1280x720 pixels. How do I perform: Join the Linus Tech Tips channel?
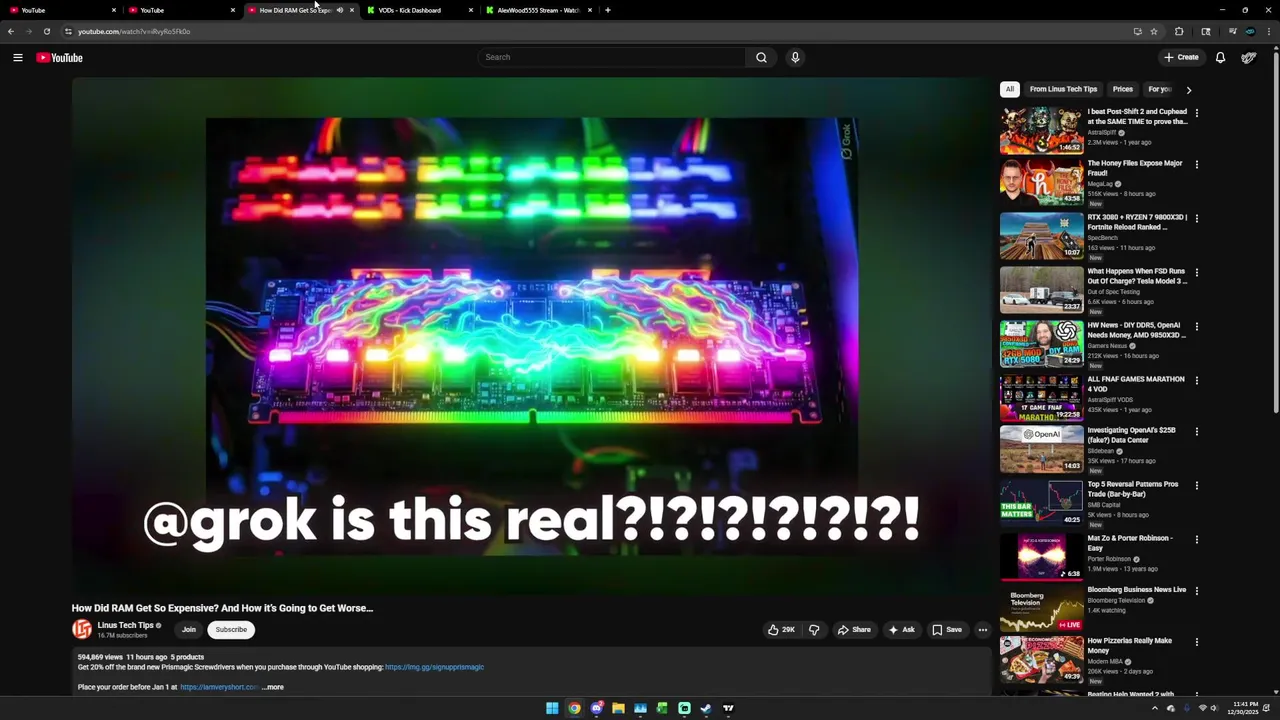point(189,630)
